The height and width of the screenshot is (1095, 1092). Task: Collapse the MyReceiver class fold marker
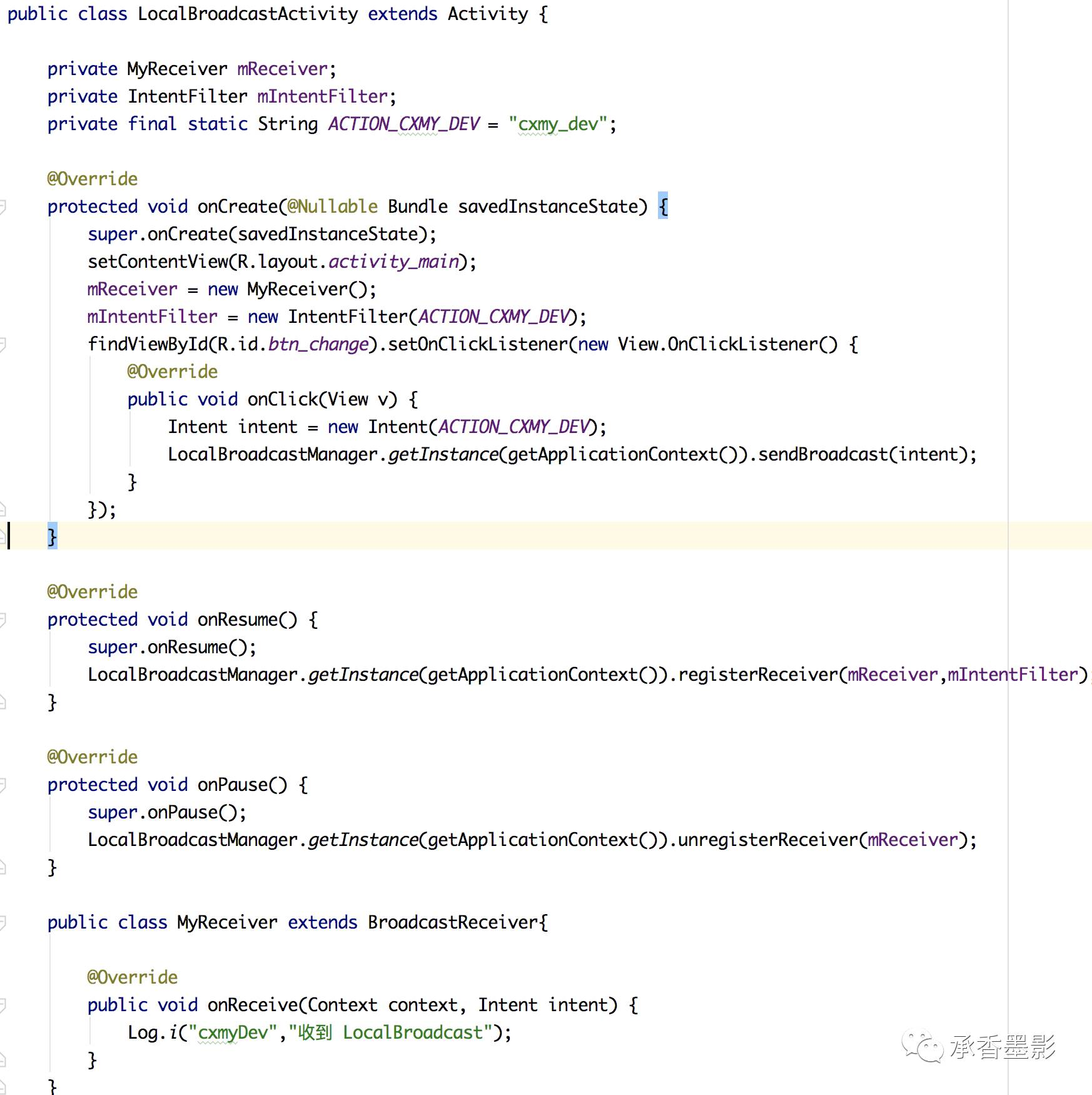[x=5, y=922]
